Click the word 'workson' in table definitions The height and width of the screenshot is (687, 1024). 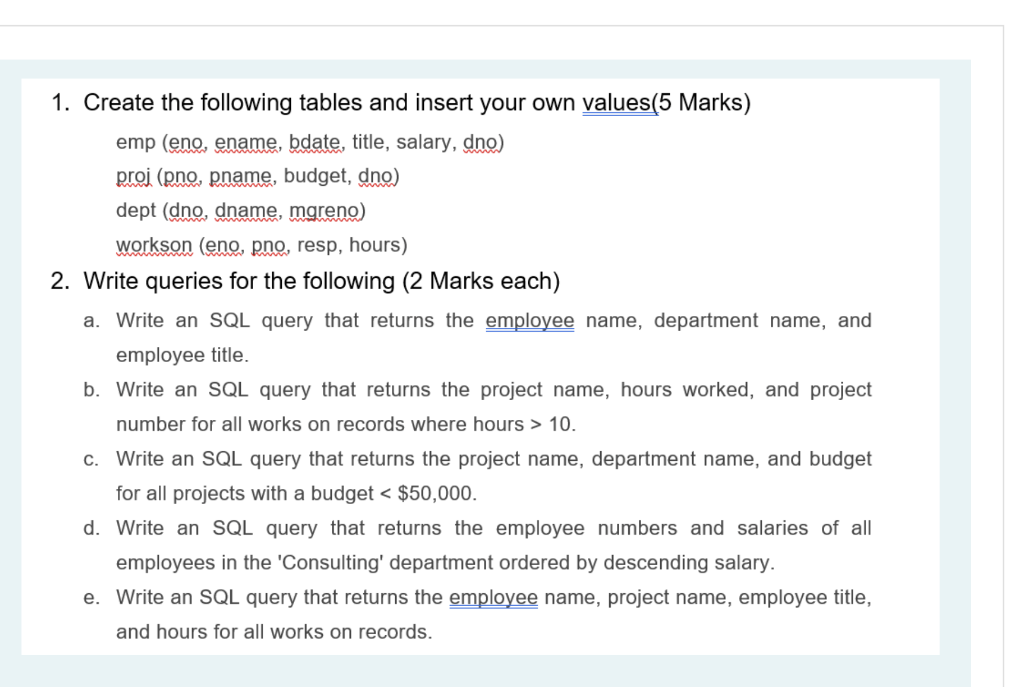[x=154, y=245]
